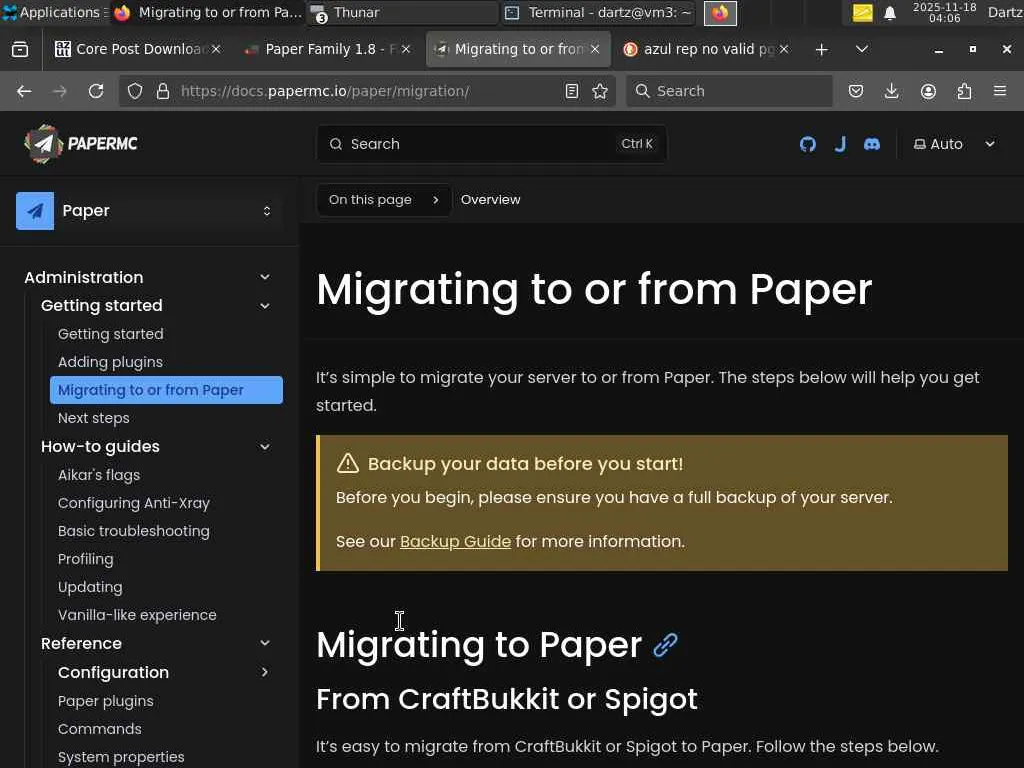Open the list all tabs dropdown
1024x768 pixels.
click(x=862, y=49)
